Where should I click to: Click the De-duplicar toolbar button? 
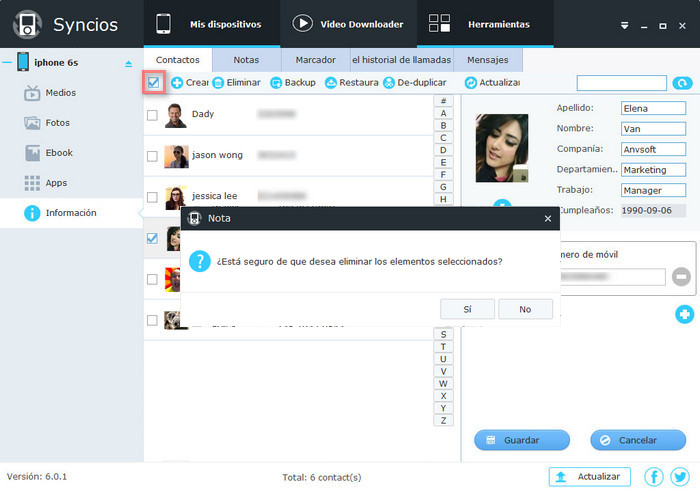click(x=415, y=83)
